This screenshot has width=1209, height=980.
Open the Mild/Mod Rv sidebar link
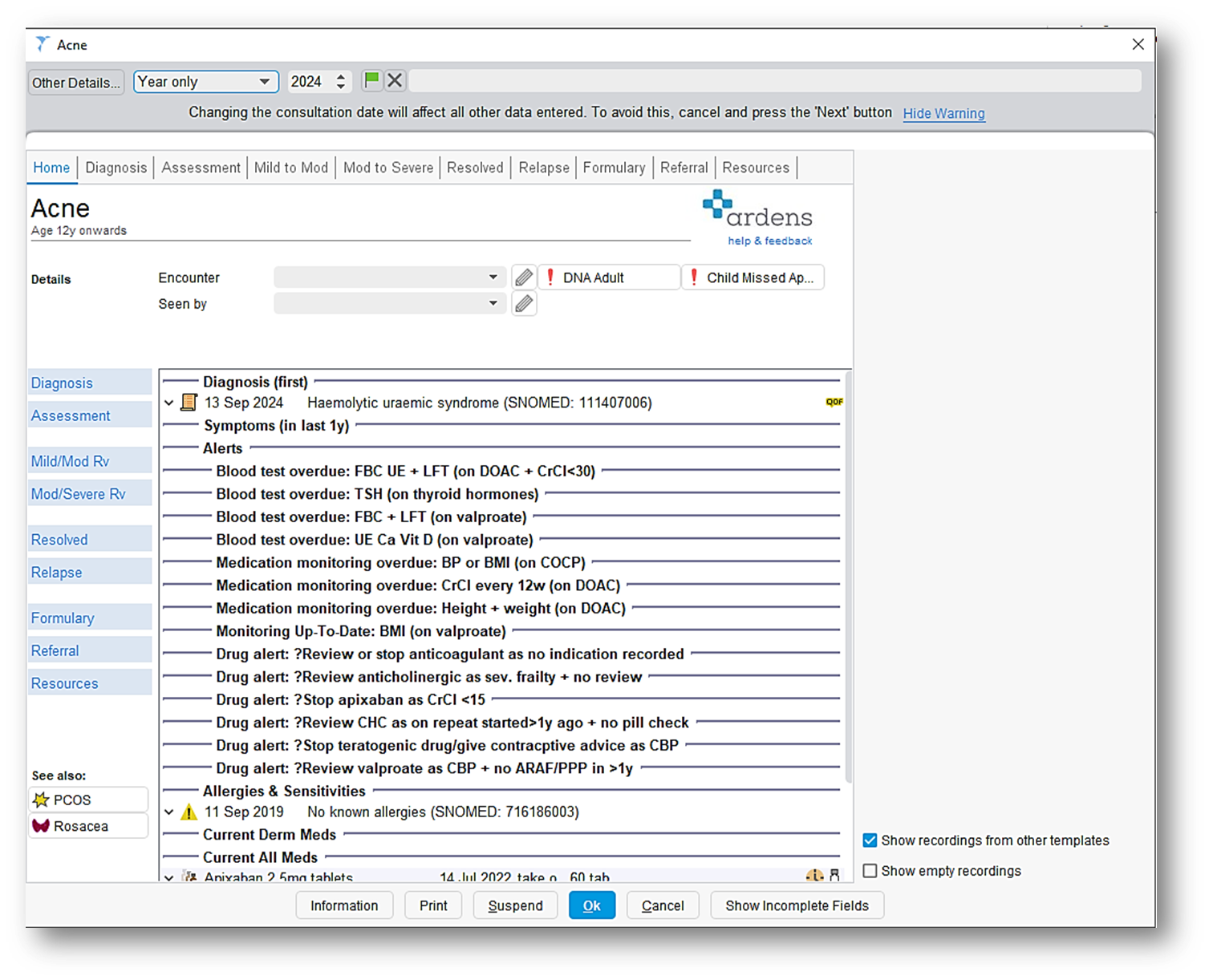point(89,461)
